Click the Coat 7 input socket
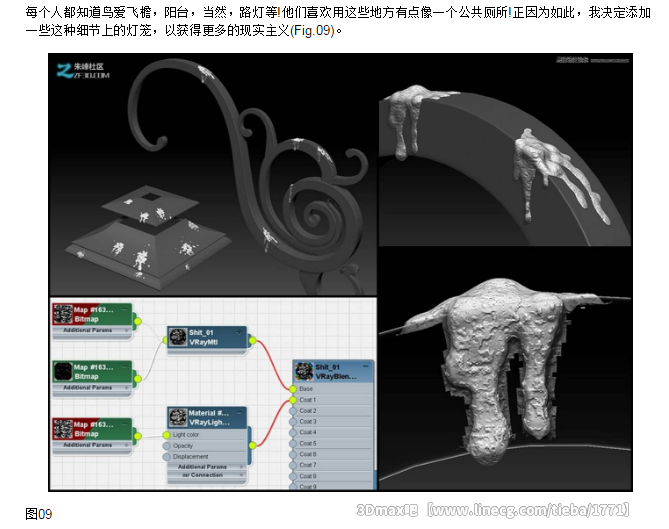Image resolution: width=669 pixels, height=529 pixels. (293, 465)
